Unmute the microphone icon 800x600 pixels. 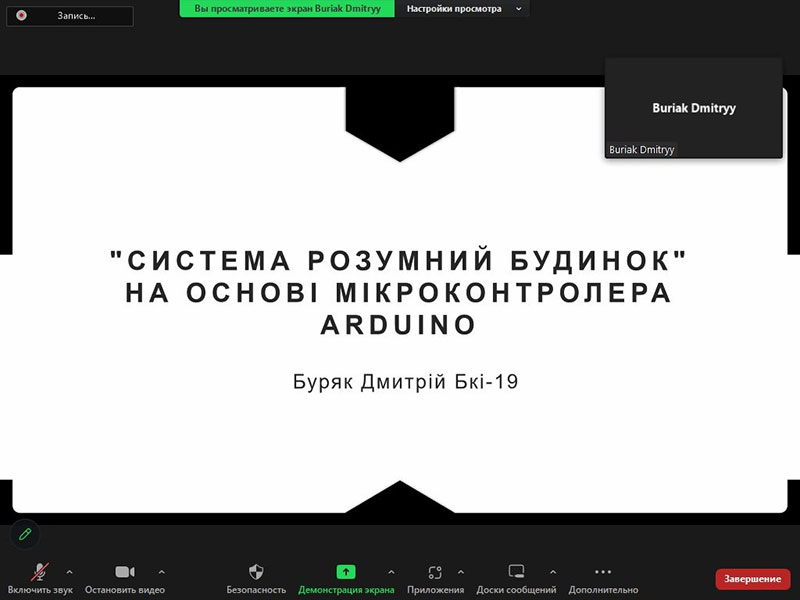coord(40,572)
